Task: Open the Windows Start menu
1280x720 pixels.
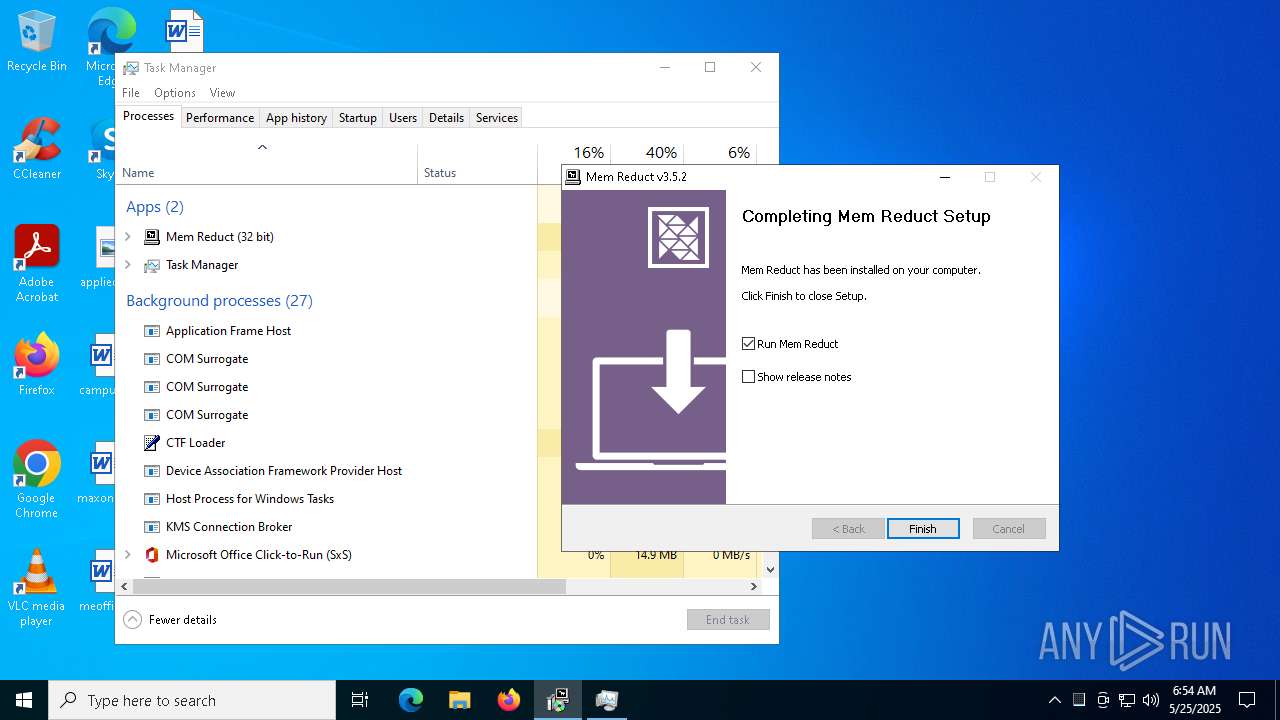Action: click(24, 700)
